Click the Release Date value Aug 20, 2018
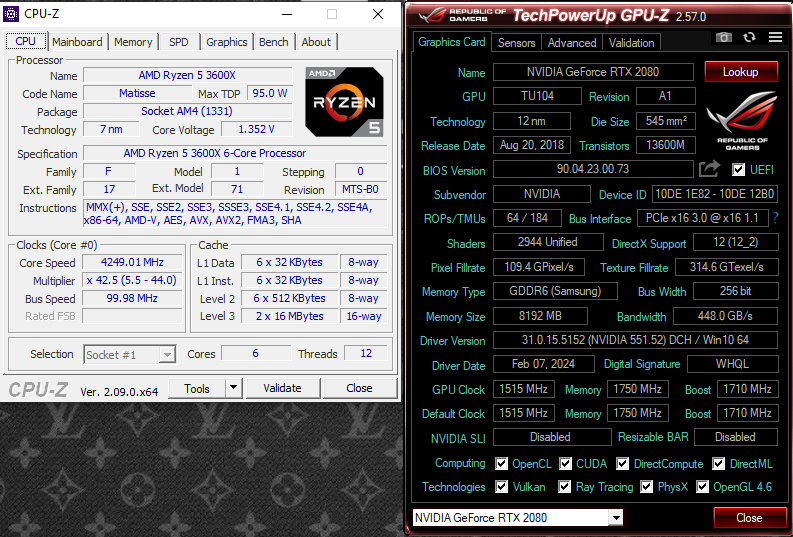 pos(532,145)
